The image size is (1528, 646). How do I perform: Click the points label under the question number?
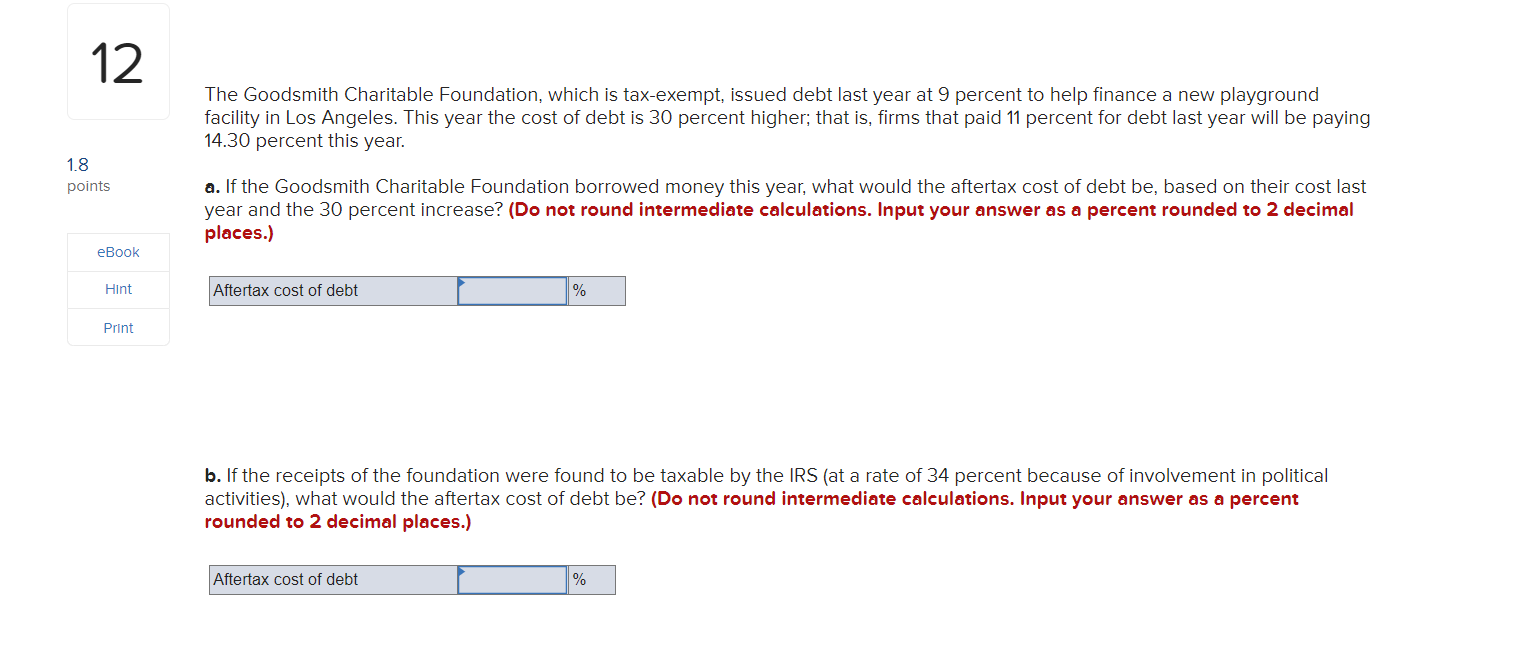coord(89,186)
